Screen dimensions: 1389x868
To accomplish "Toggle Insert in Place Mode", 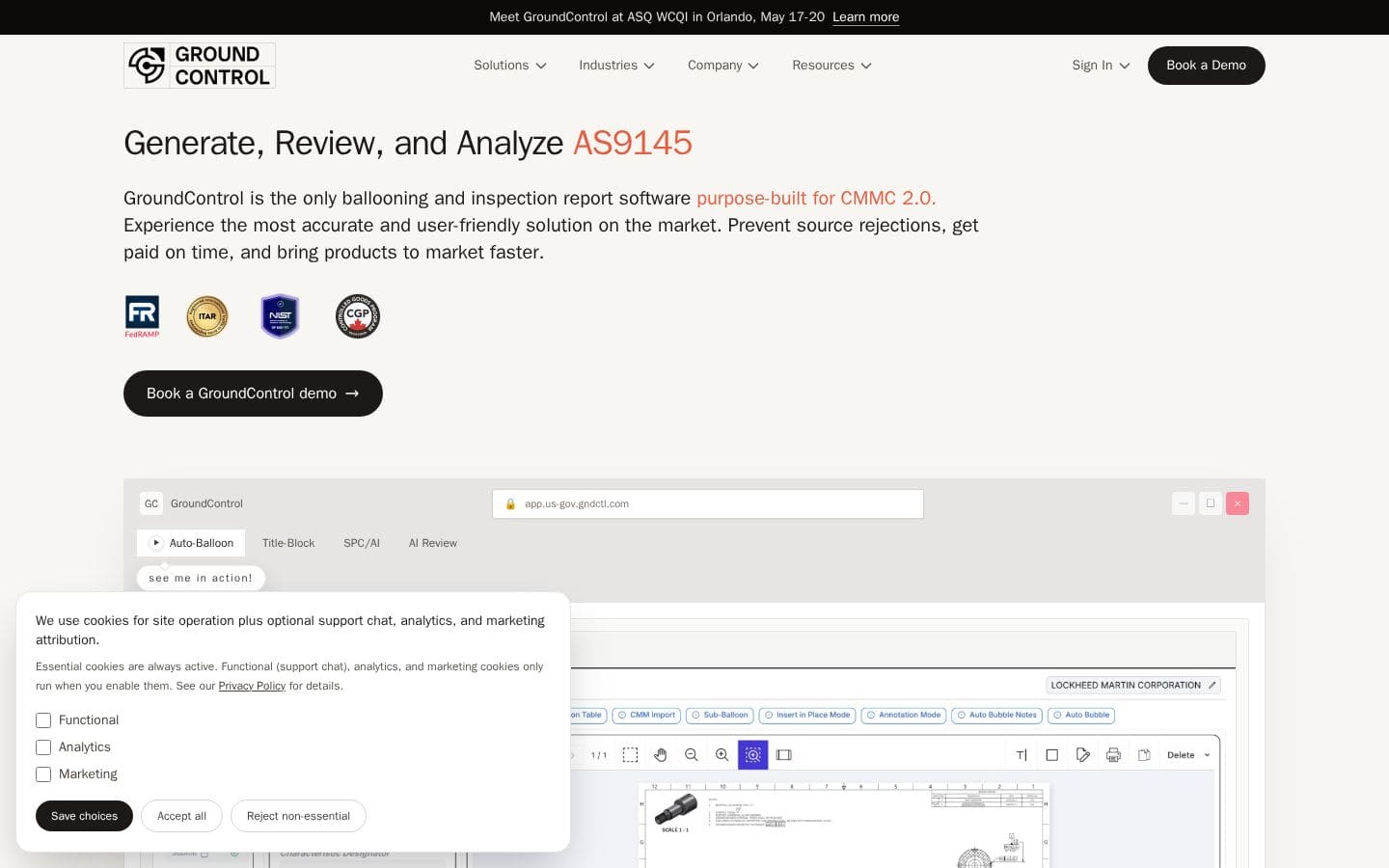I will [807, 716].
